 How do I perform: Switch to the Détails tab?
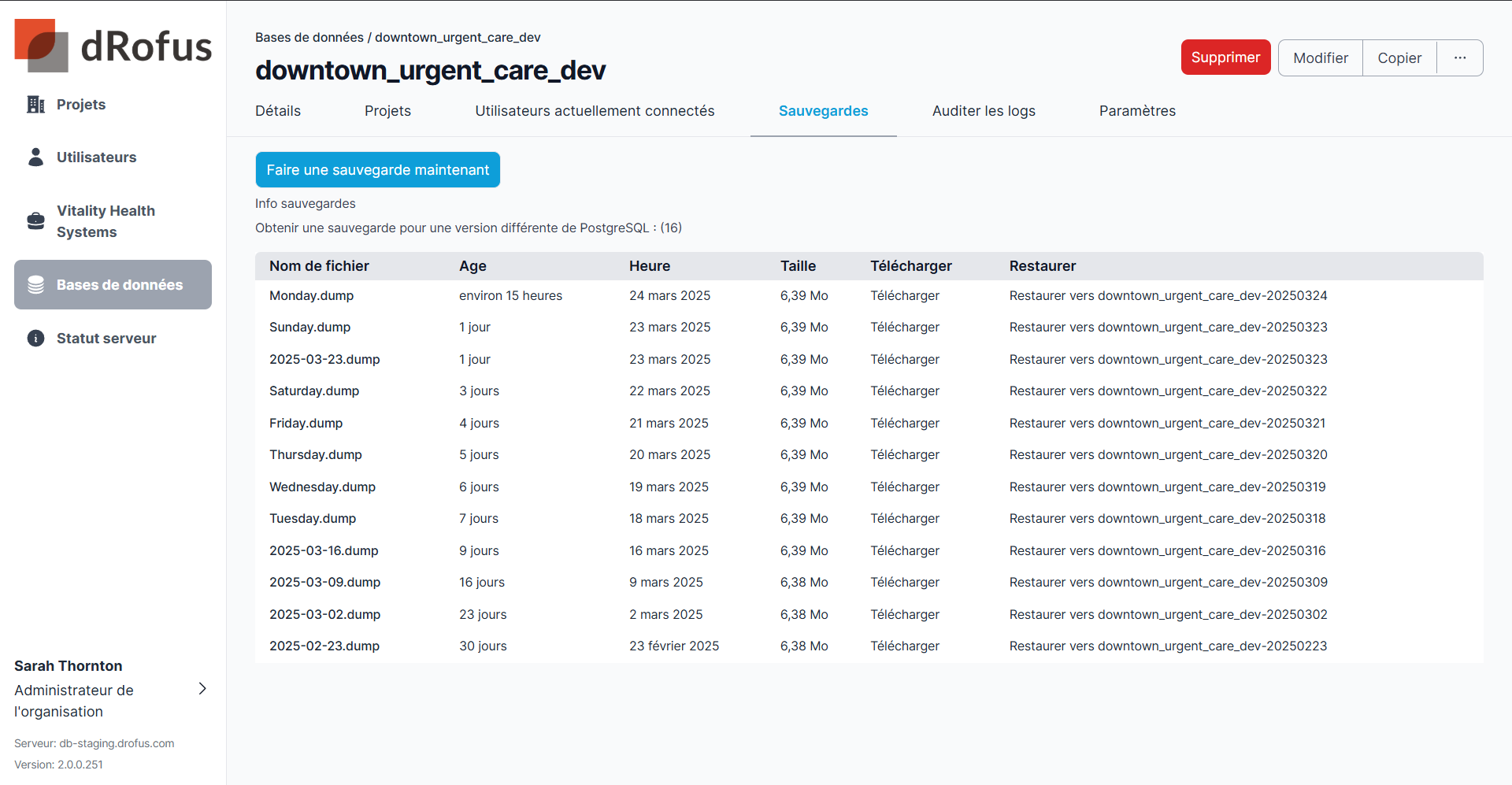tap(277, 111)
